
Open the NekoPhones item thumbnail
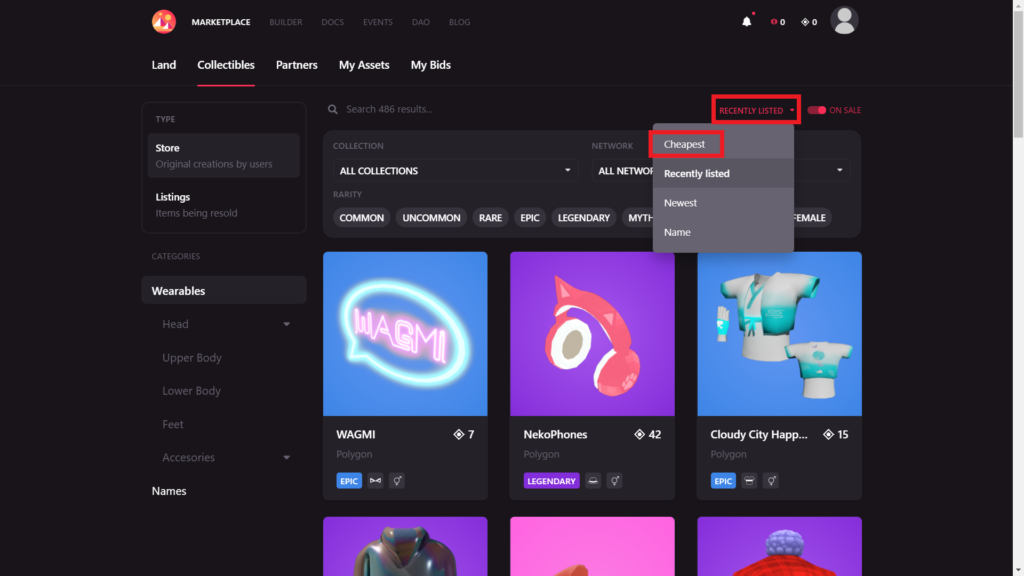coord(592,334)
